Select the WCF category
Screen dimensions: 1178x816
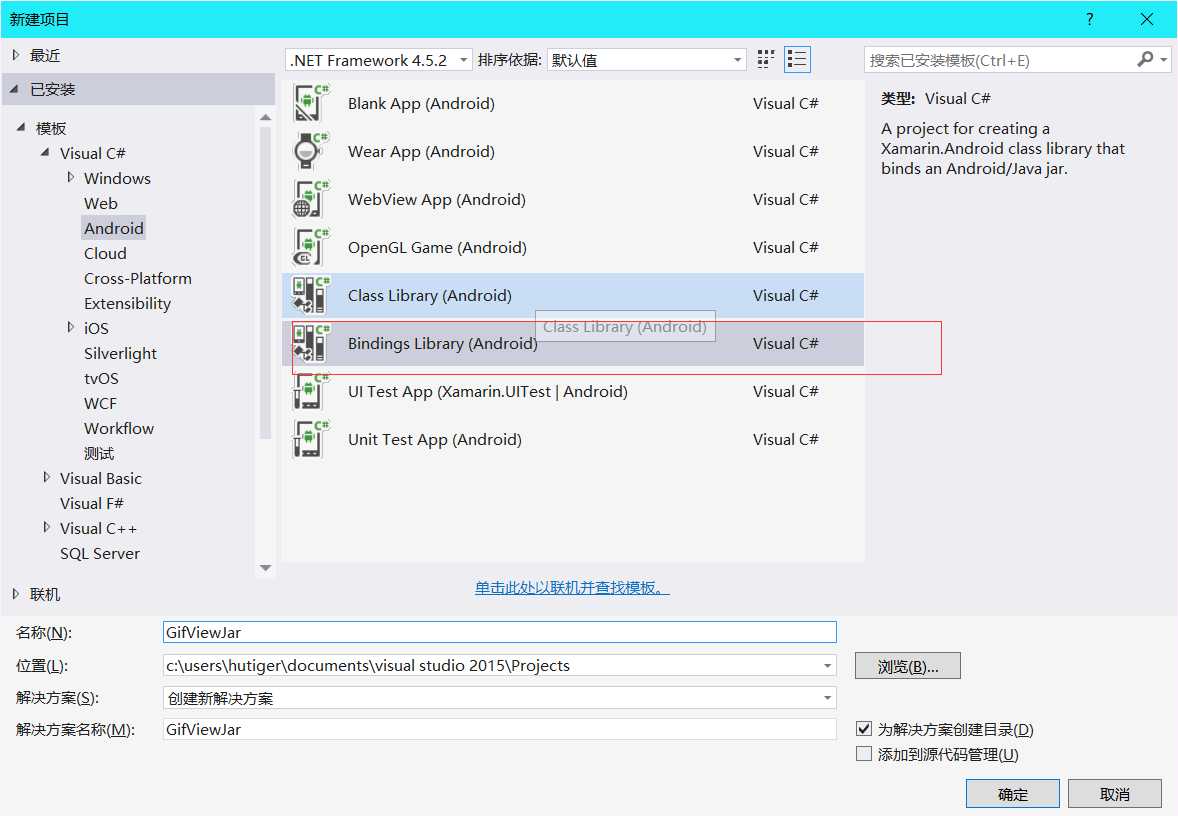[100, 403]
